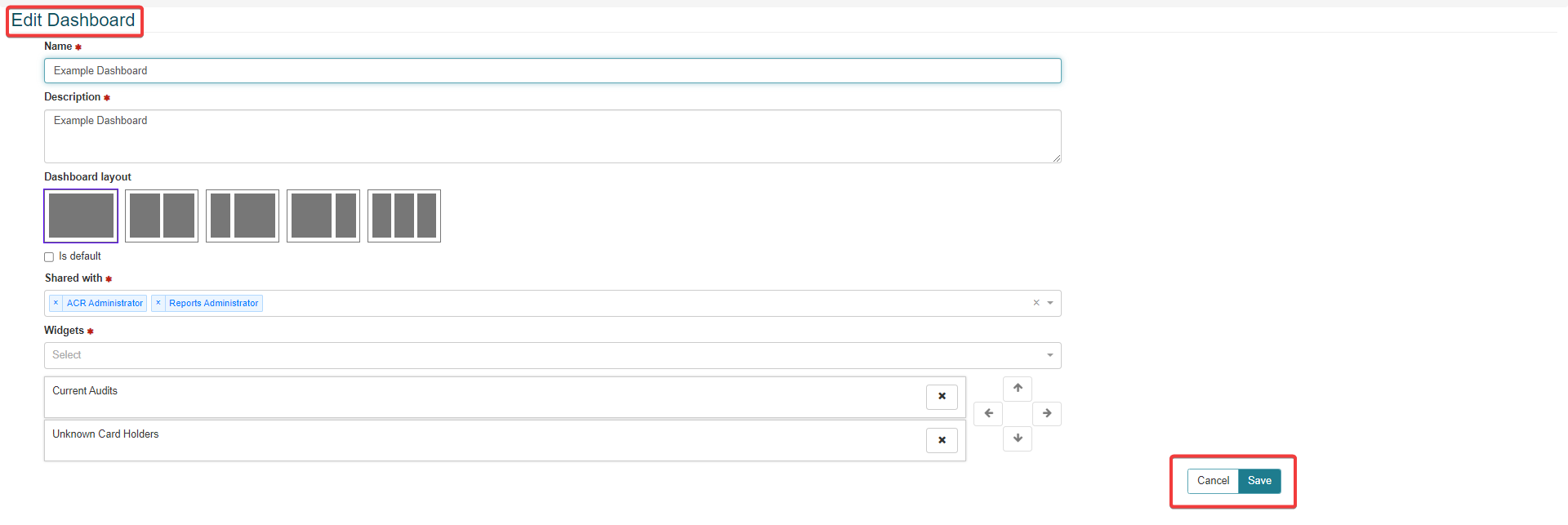
Task: Remove the Current Audits widget
Action: [942, 397]
